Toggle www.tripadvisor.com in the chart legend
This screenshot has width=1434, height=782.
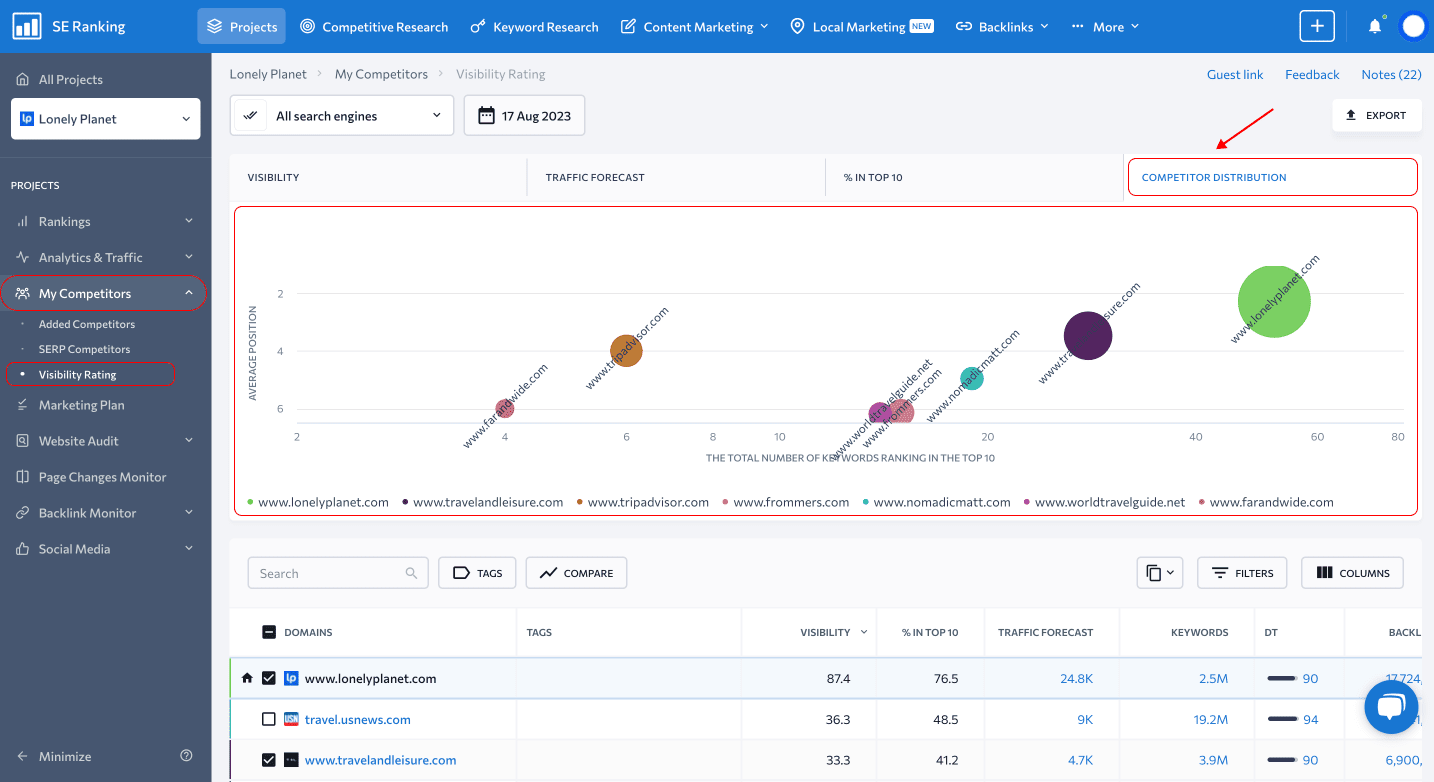click(643, 502)
